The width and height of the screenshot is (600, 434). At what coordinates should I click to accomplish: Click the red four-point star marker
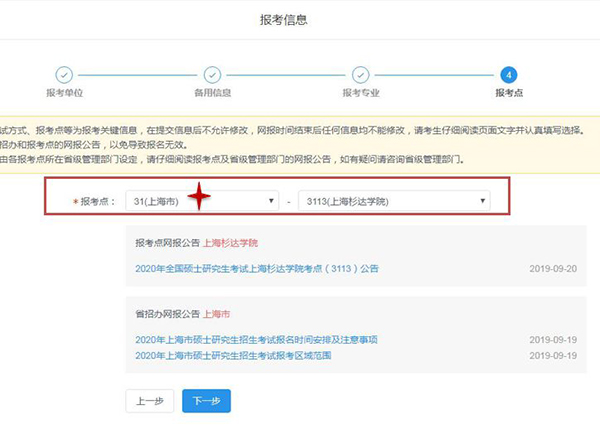coord(203,198)
